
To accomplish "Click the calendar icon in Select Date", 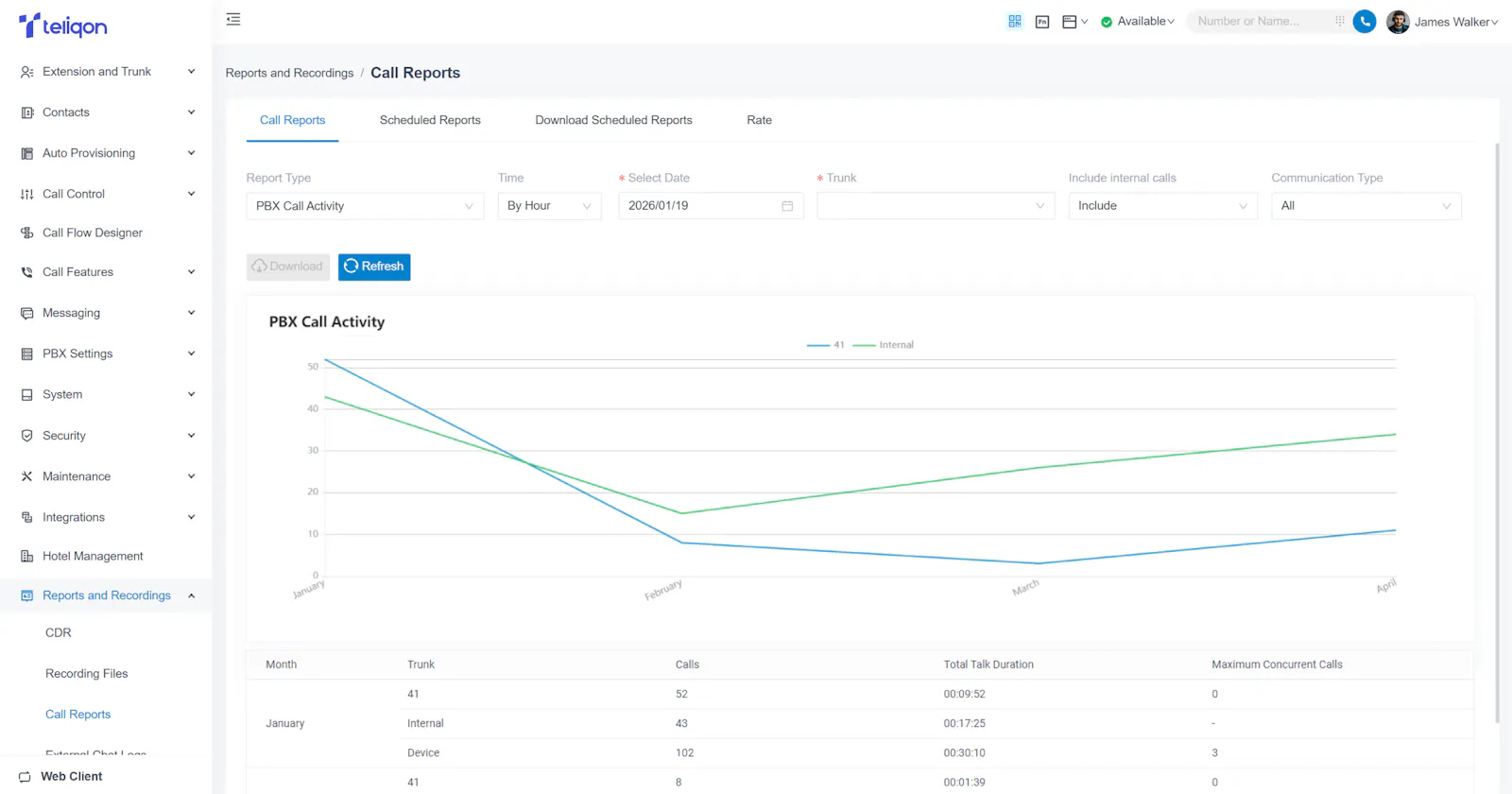I will (787, 206).
